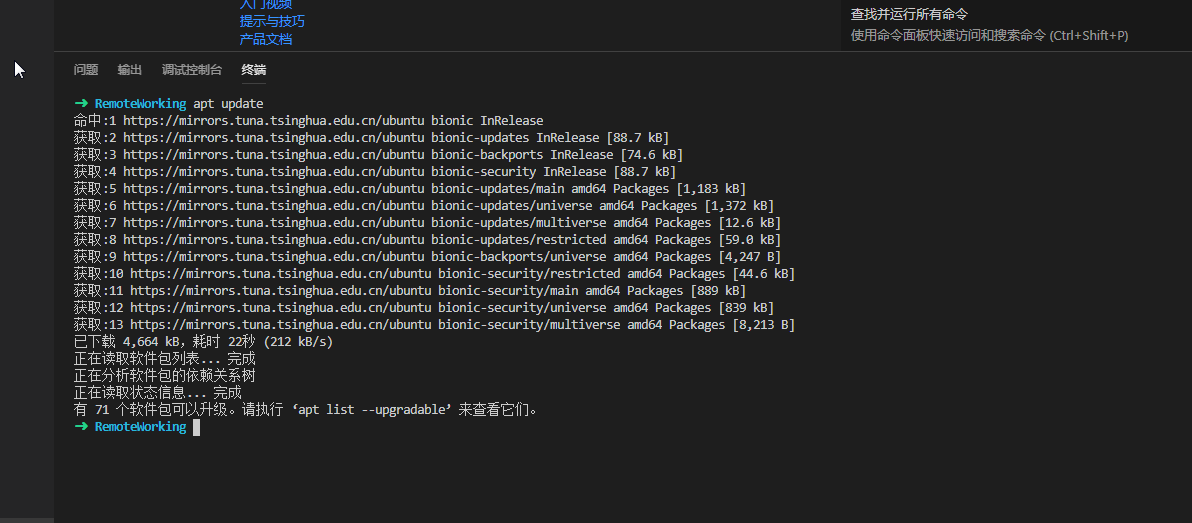1192x523 pixels.
Task: Click the green arrow on the last prompt
Action: tap(81, 427)
